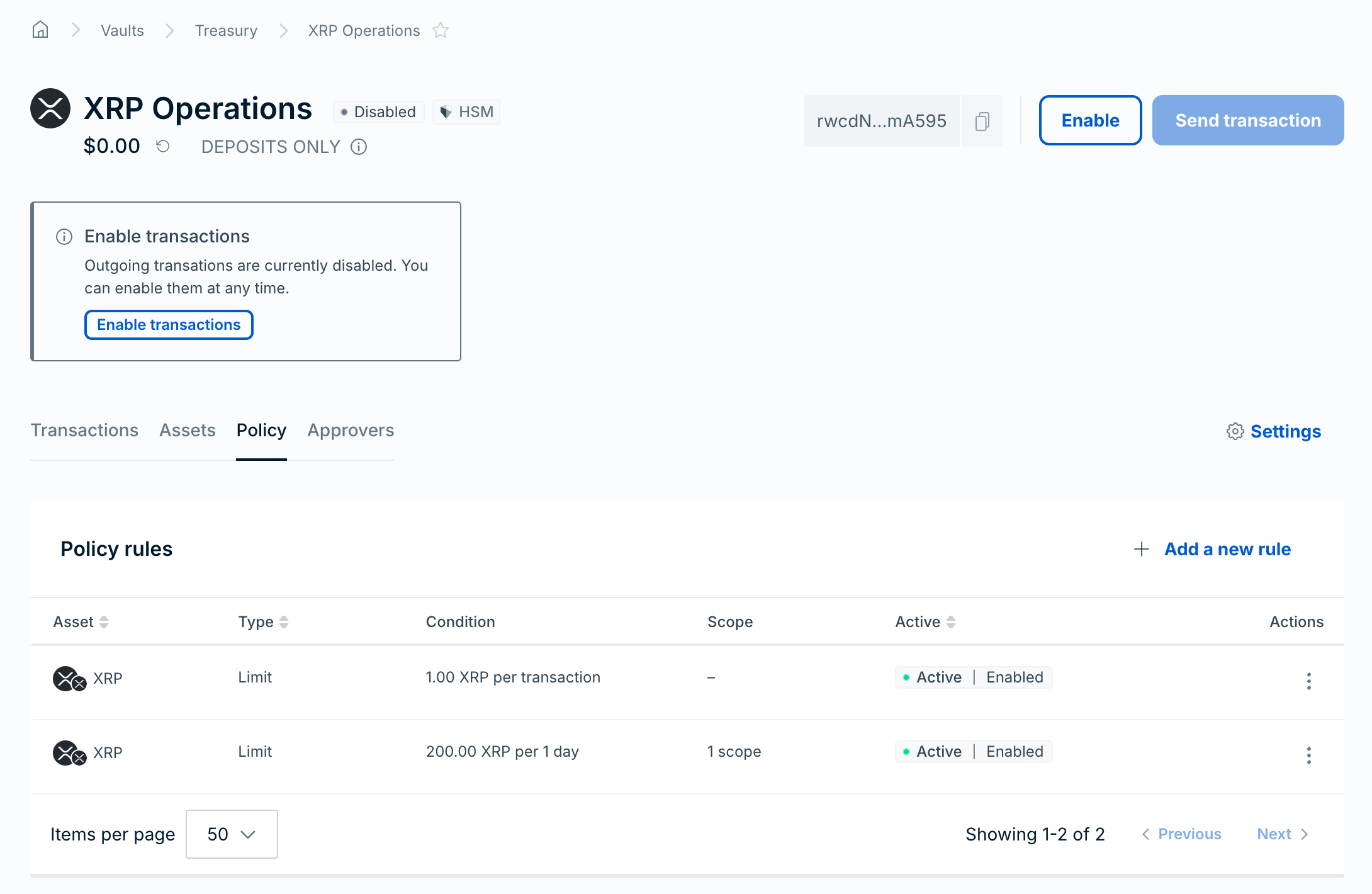Click the Disabled status badge

pyautogui.click(x=378, y=112)
